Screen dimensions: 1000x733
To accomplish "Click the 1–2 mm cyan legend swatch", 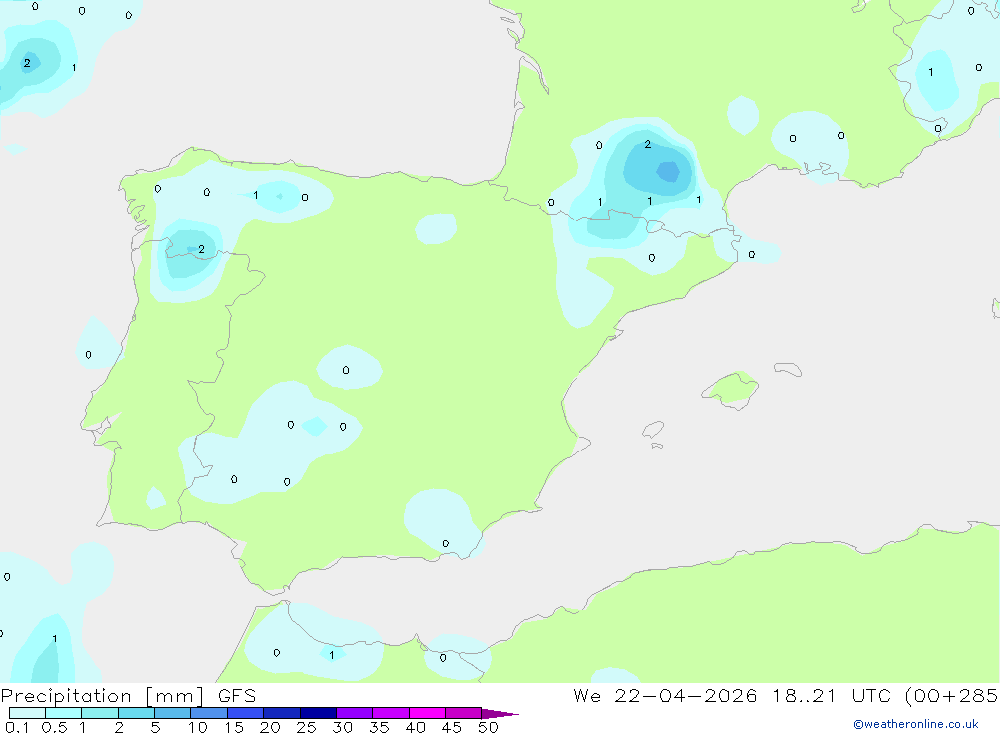I will (100, 713).
